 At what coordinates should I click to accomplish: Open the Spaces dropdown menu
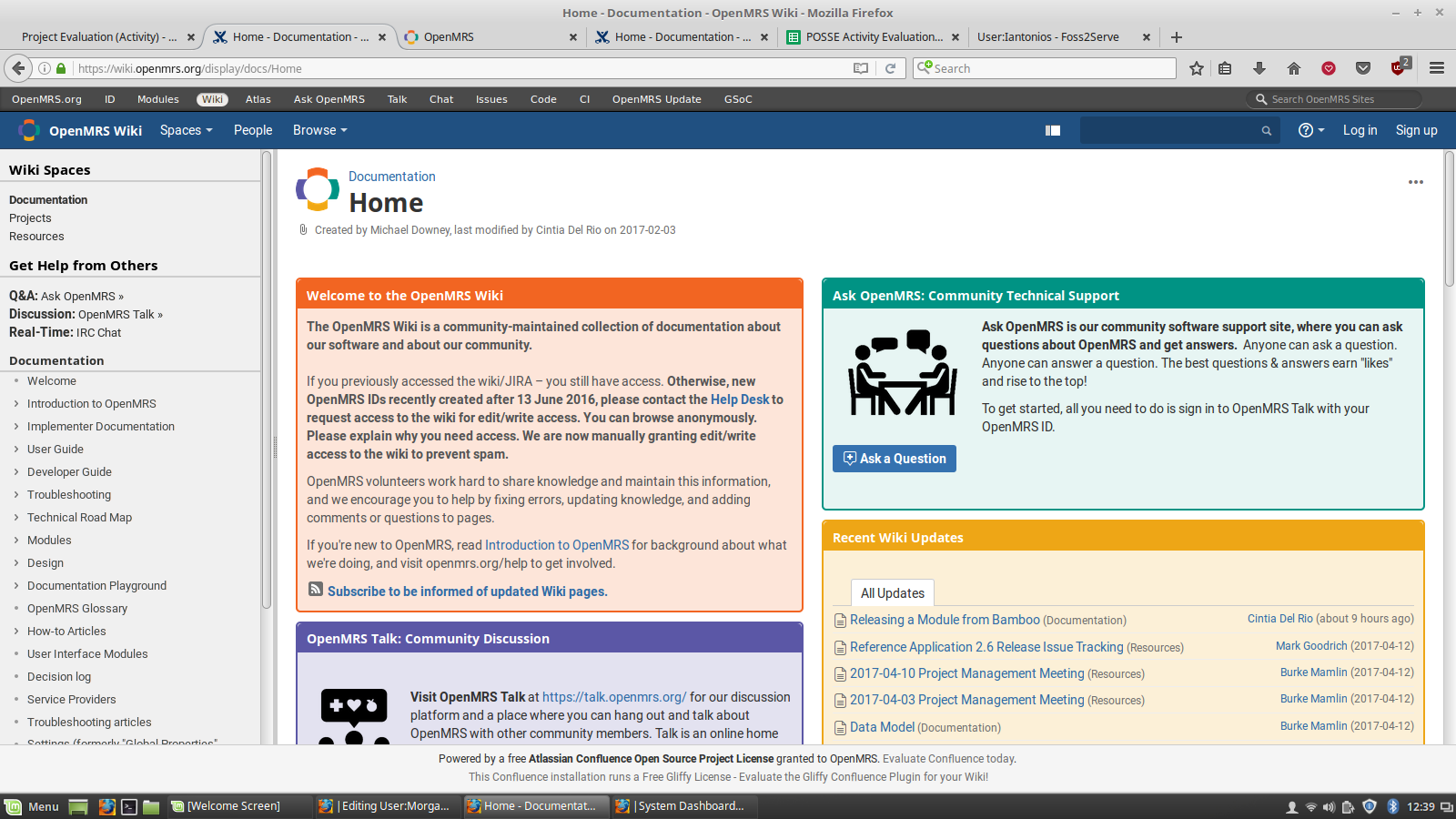pyautogui.click(x=187, y=130)
